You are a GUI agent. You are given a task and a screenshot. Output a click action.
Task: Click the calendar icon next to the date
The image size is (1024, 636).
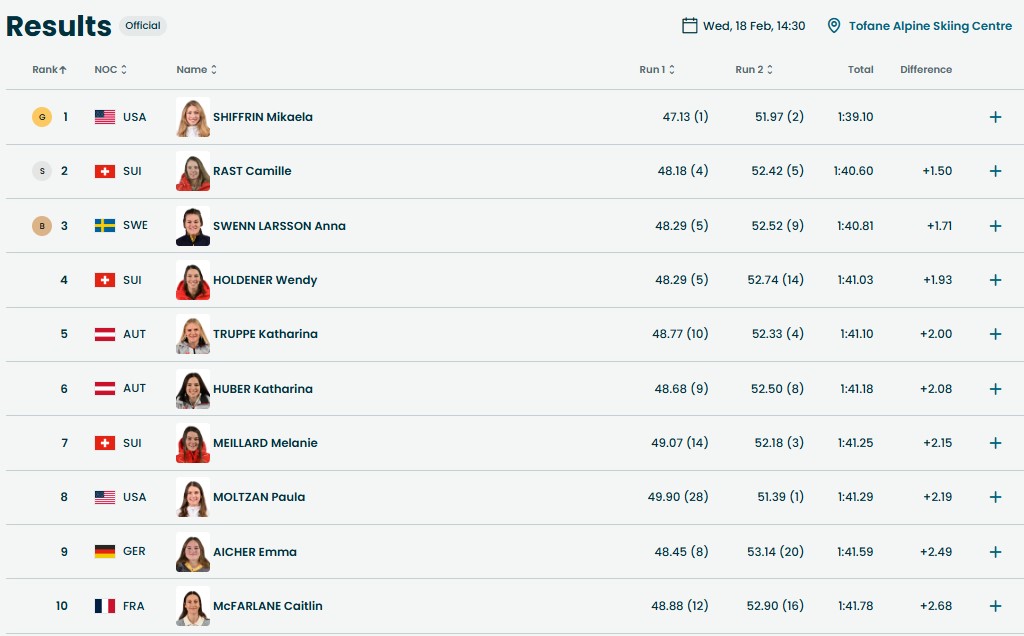pyautogui.click(x=690, y=26)
